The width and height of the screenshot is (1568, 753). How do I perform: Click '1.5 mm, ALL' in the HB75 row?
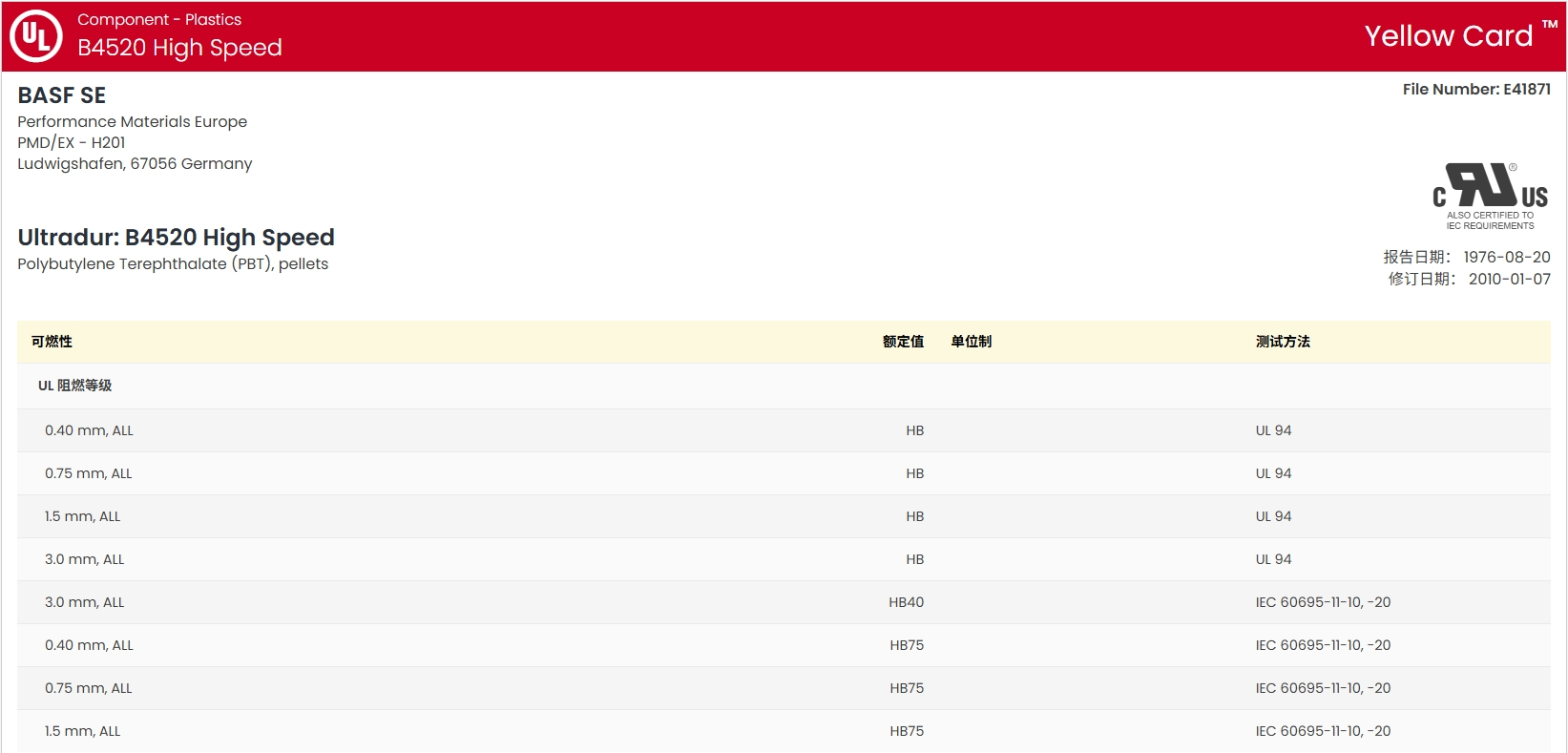pos(82,731)
